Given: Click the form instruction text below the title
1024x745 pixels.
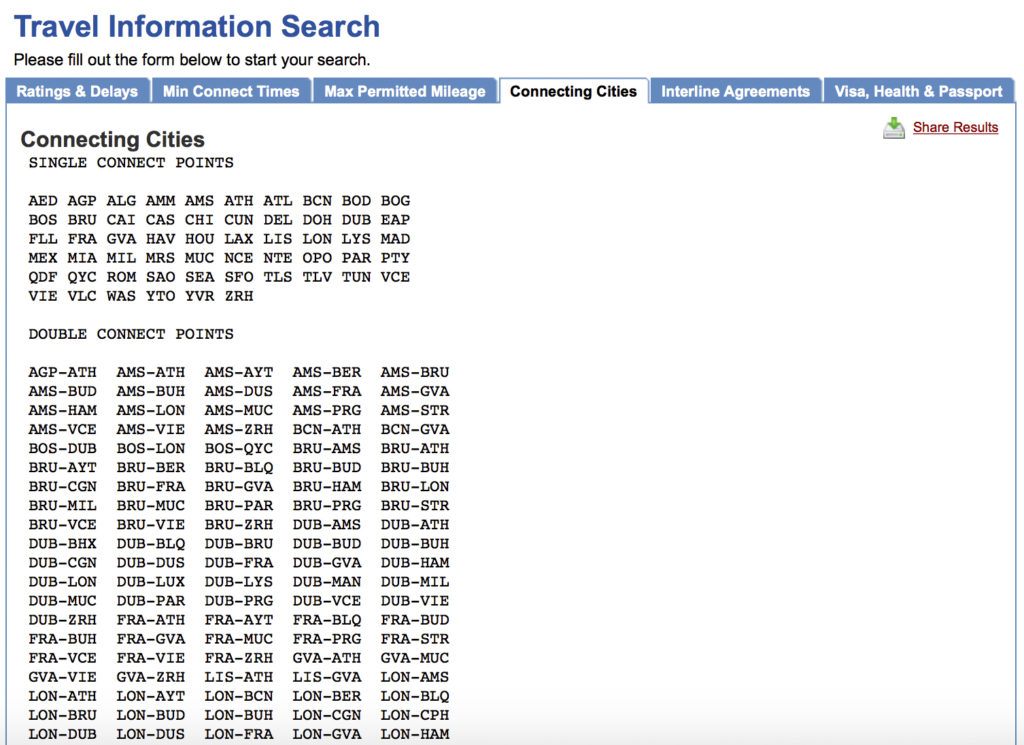Looking at the screenshot, I should tap(192, 60).
